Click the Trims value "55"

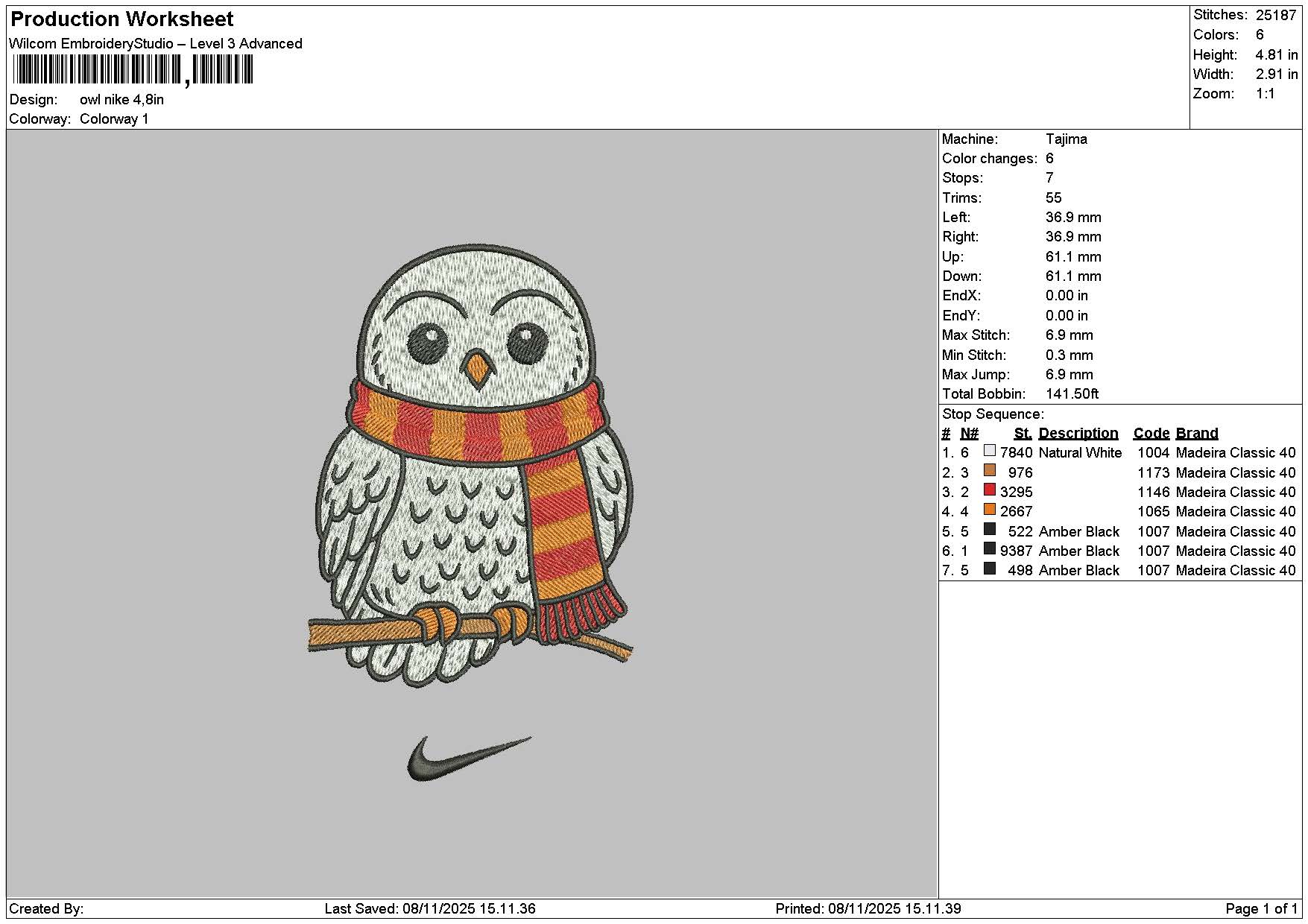(x=1054, y=198)
